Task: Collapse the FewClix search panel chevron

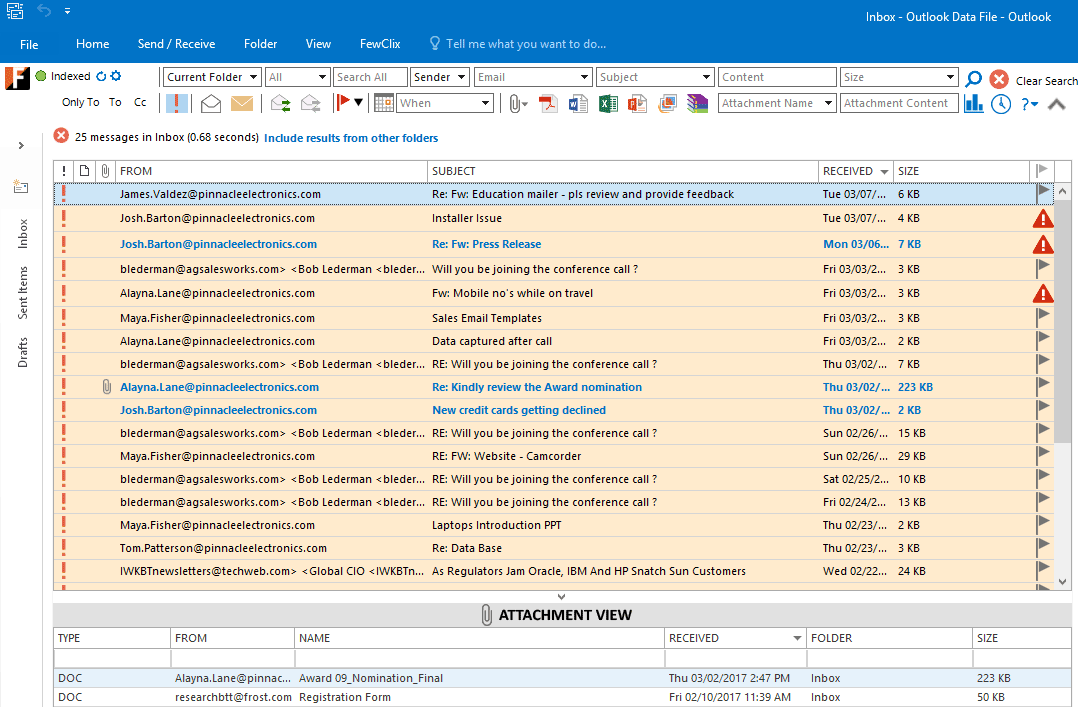Action: tap(1057, 105)
